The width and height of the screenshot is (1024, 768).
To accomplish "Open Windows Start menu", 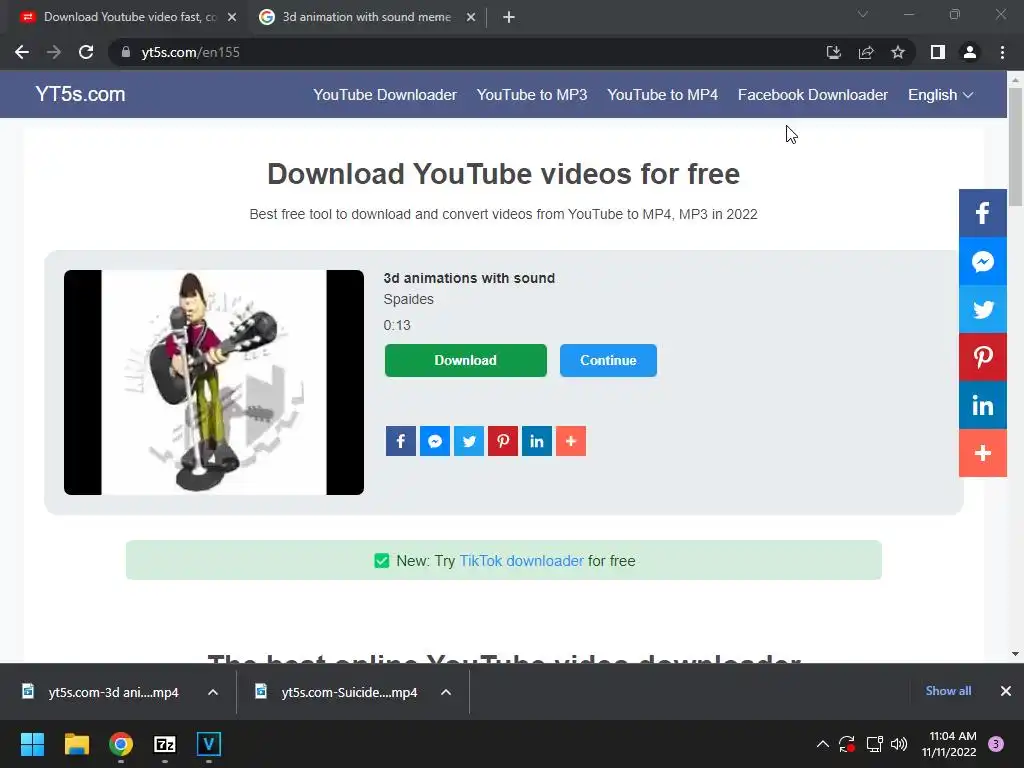I will click(x=32, y=744).
